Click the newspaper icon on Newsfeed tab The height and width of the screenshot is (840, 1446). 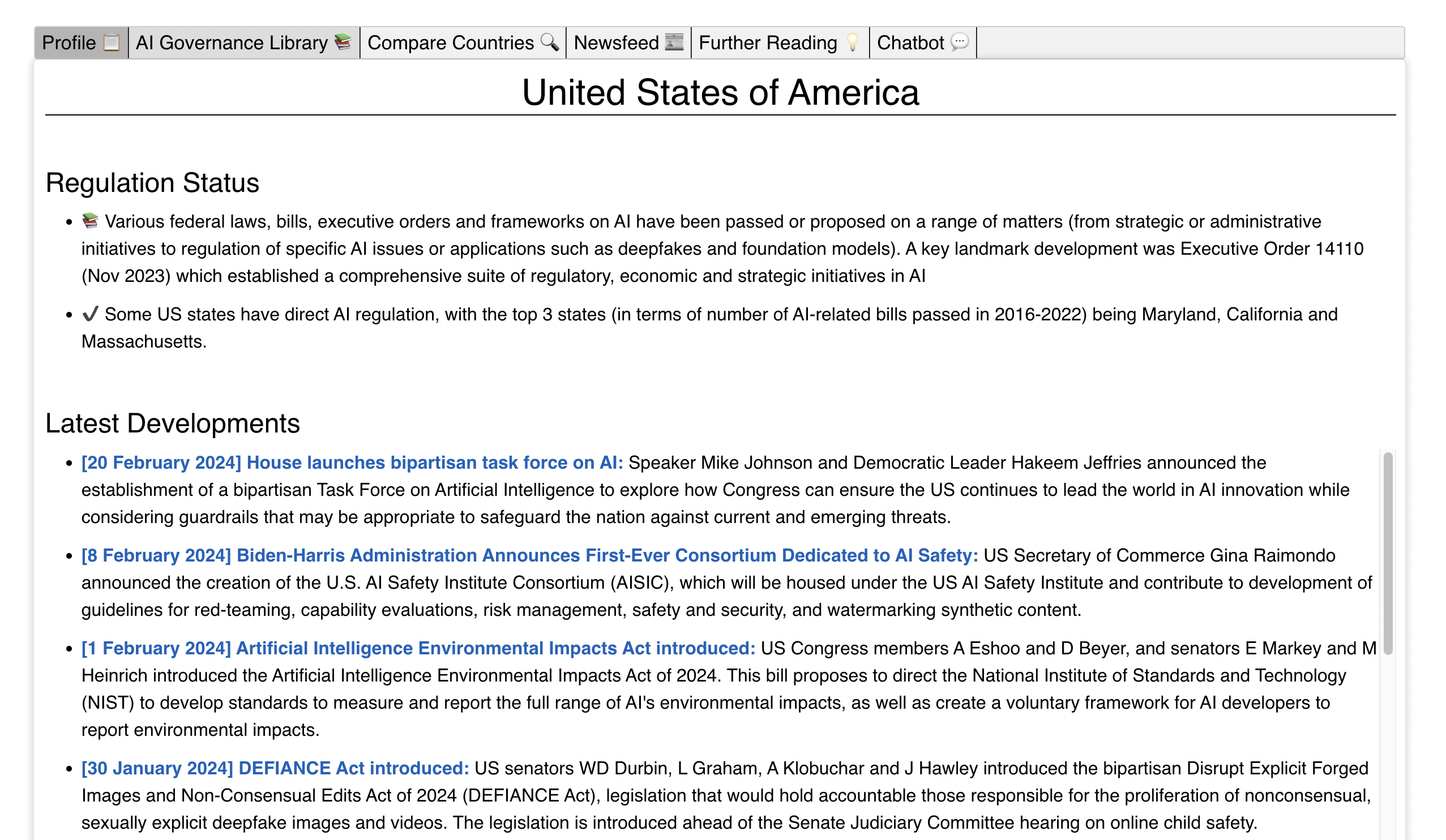673,42
